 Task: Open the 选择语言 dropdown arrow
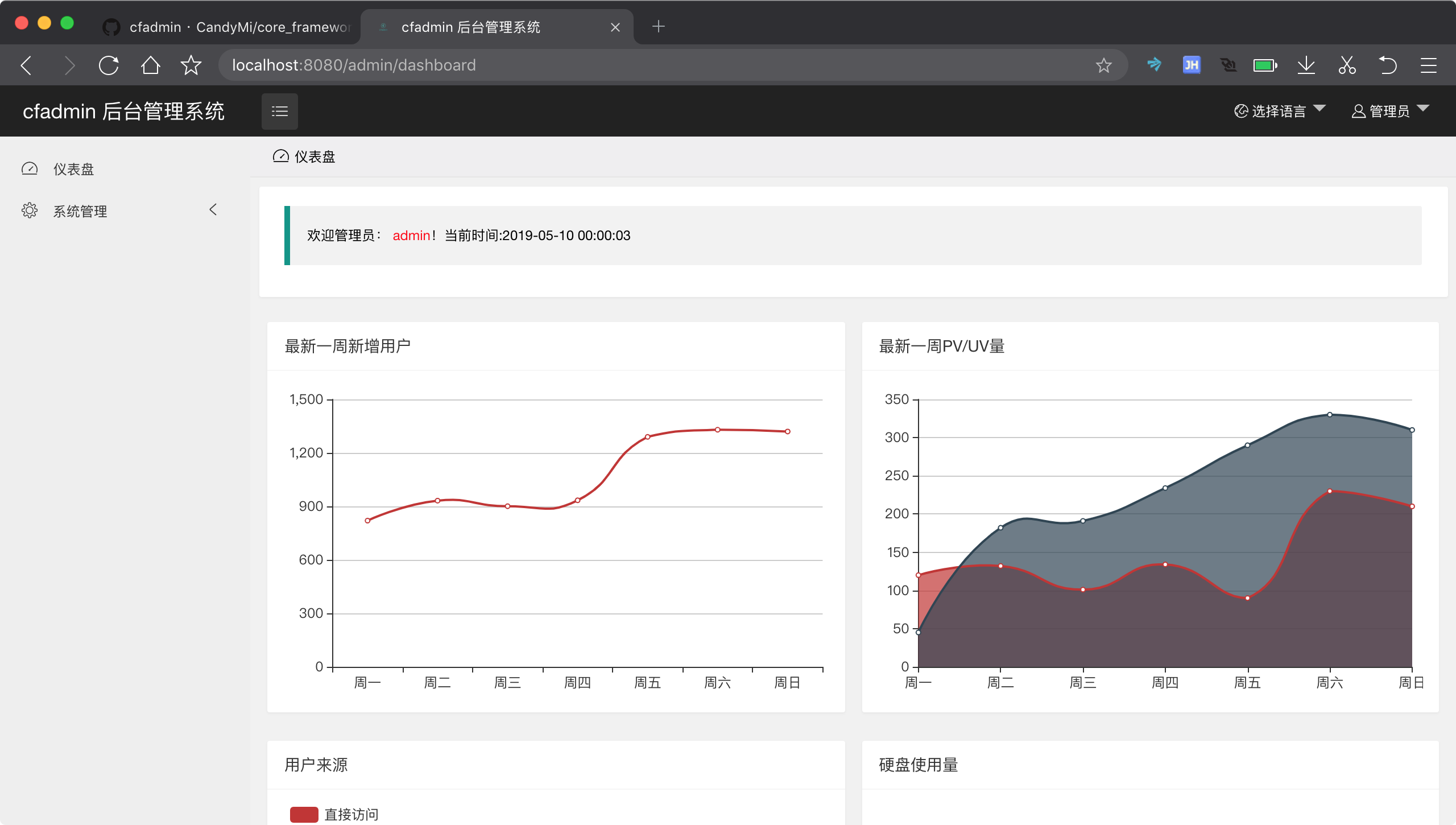[1321, 109]
